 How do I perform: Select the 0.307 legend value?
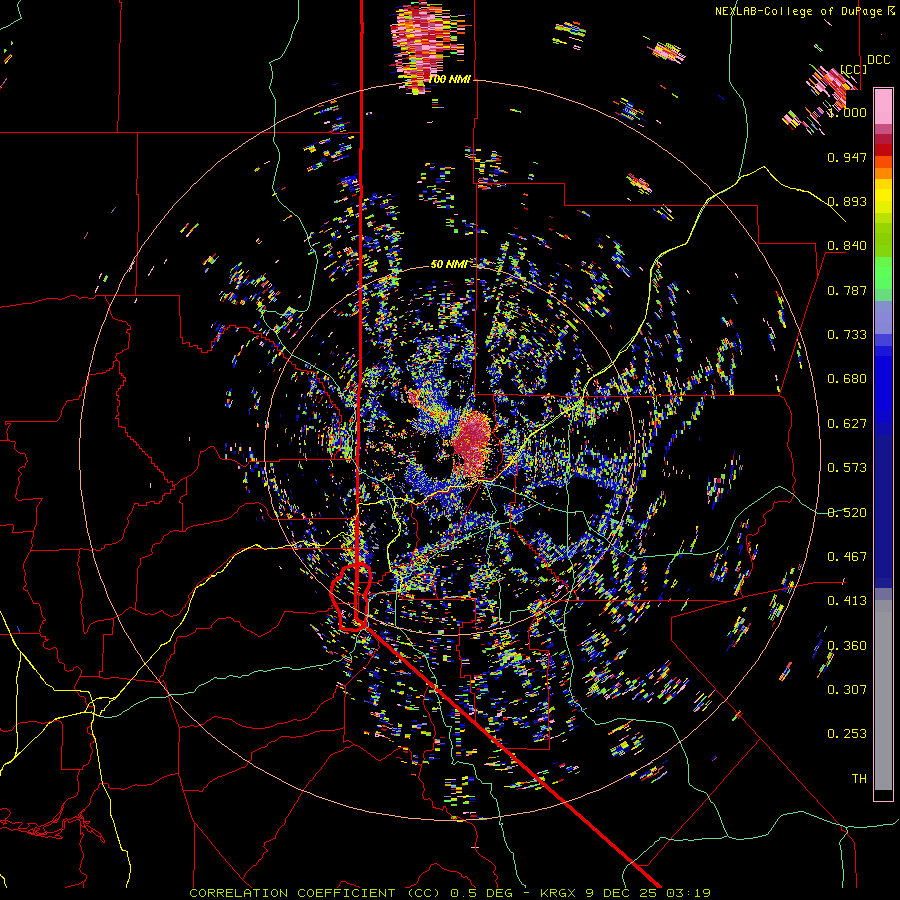coord(847,690)
